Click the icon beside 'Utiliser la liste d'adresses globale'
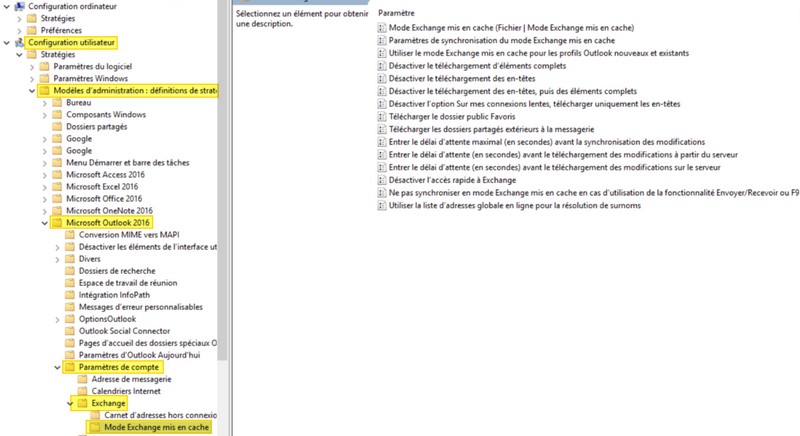Viewport: 800px width, 436px height. point(381,206)
